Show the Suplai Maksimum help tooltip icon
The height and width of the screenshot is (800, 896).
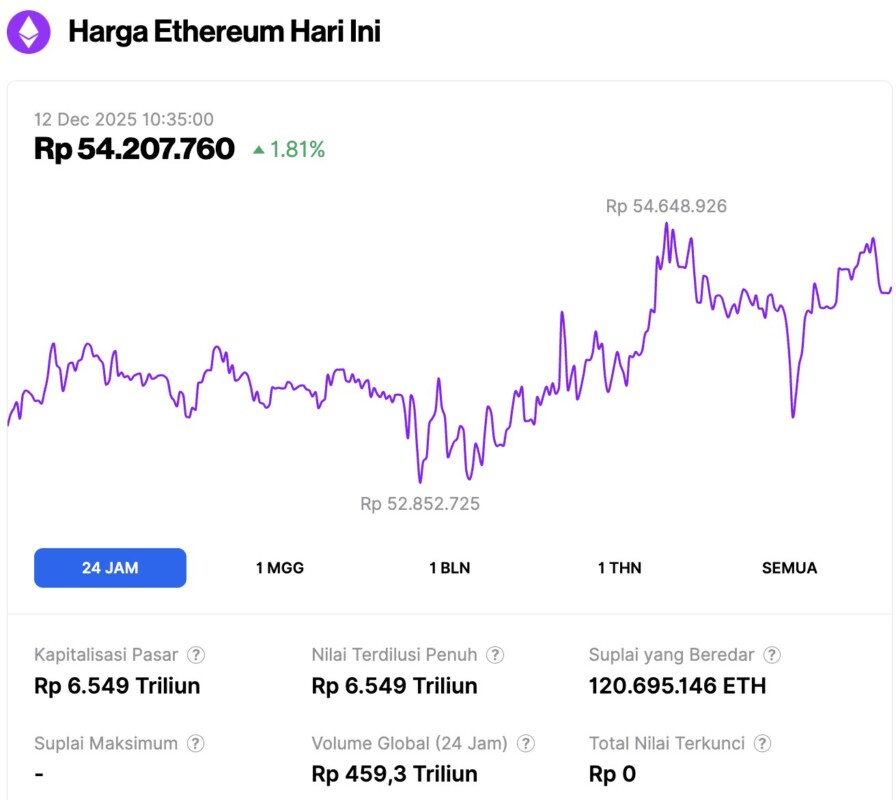click(x=197, y=743)
